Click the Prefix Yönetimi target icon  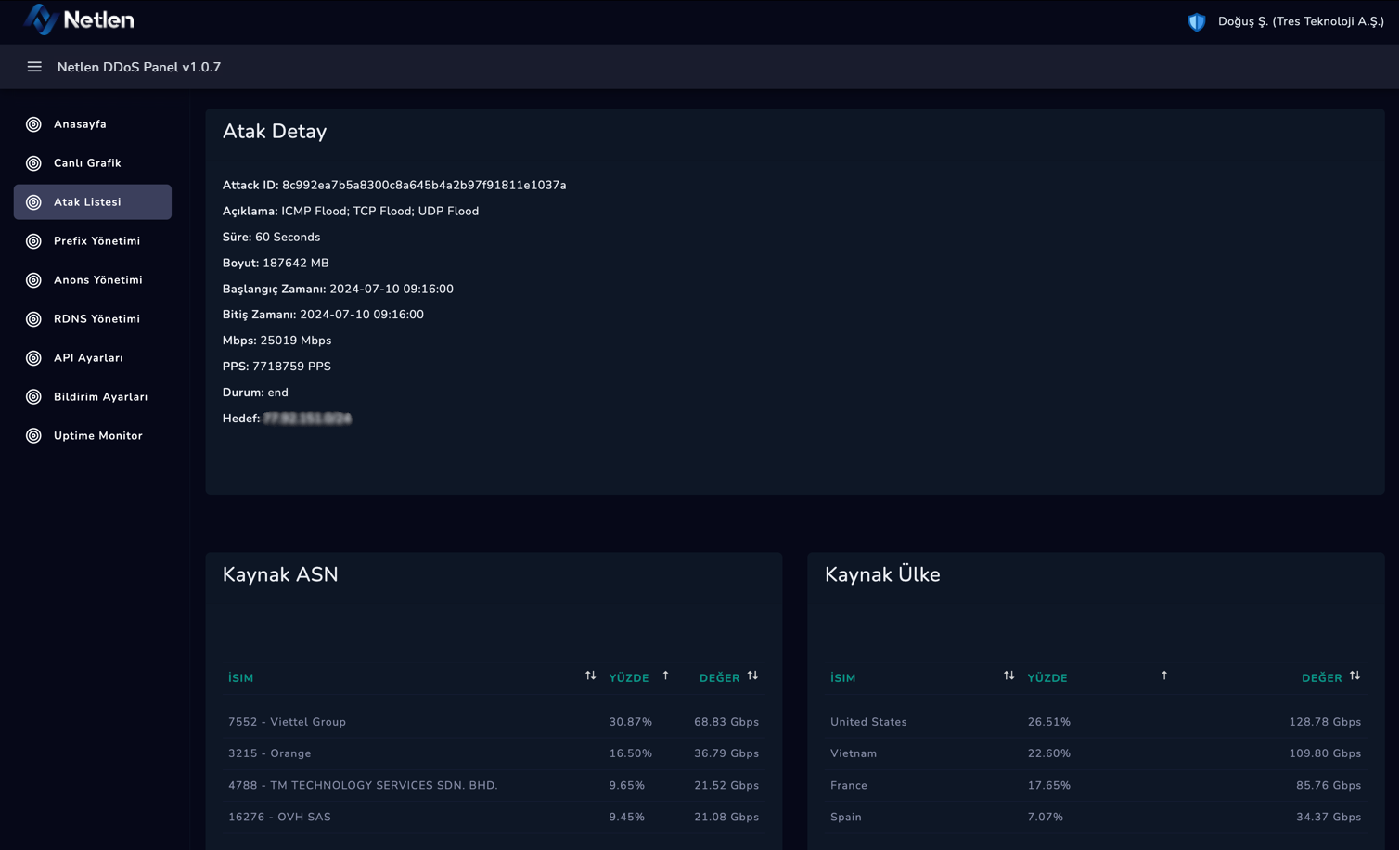(x=33, y=241)
